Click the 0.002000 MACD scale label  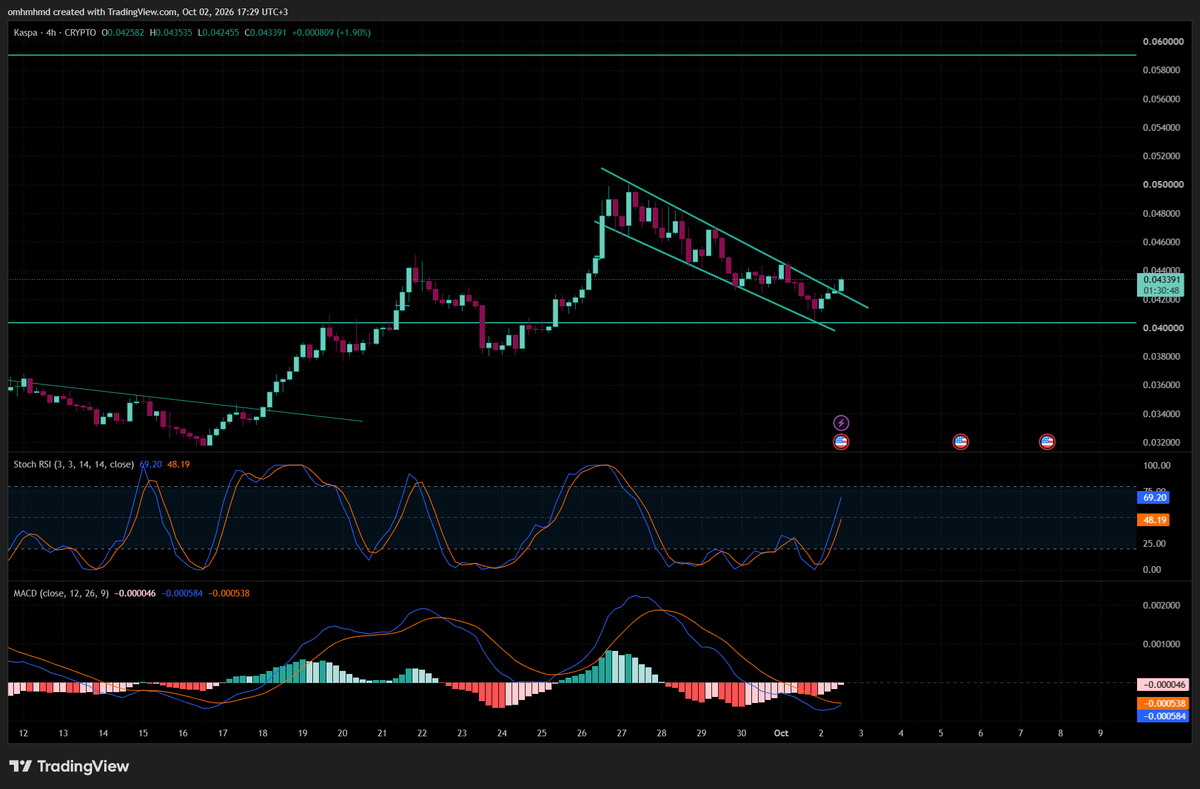[1161, 606]
